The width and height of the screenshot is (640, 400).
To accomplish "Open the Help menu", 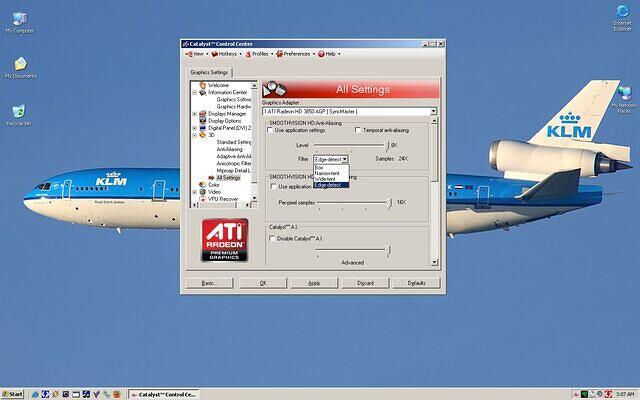I will [x=329, y=54].
